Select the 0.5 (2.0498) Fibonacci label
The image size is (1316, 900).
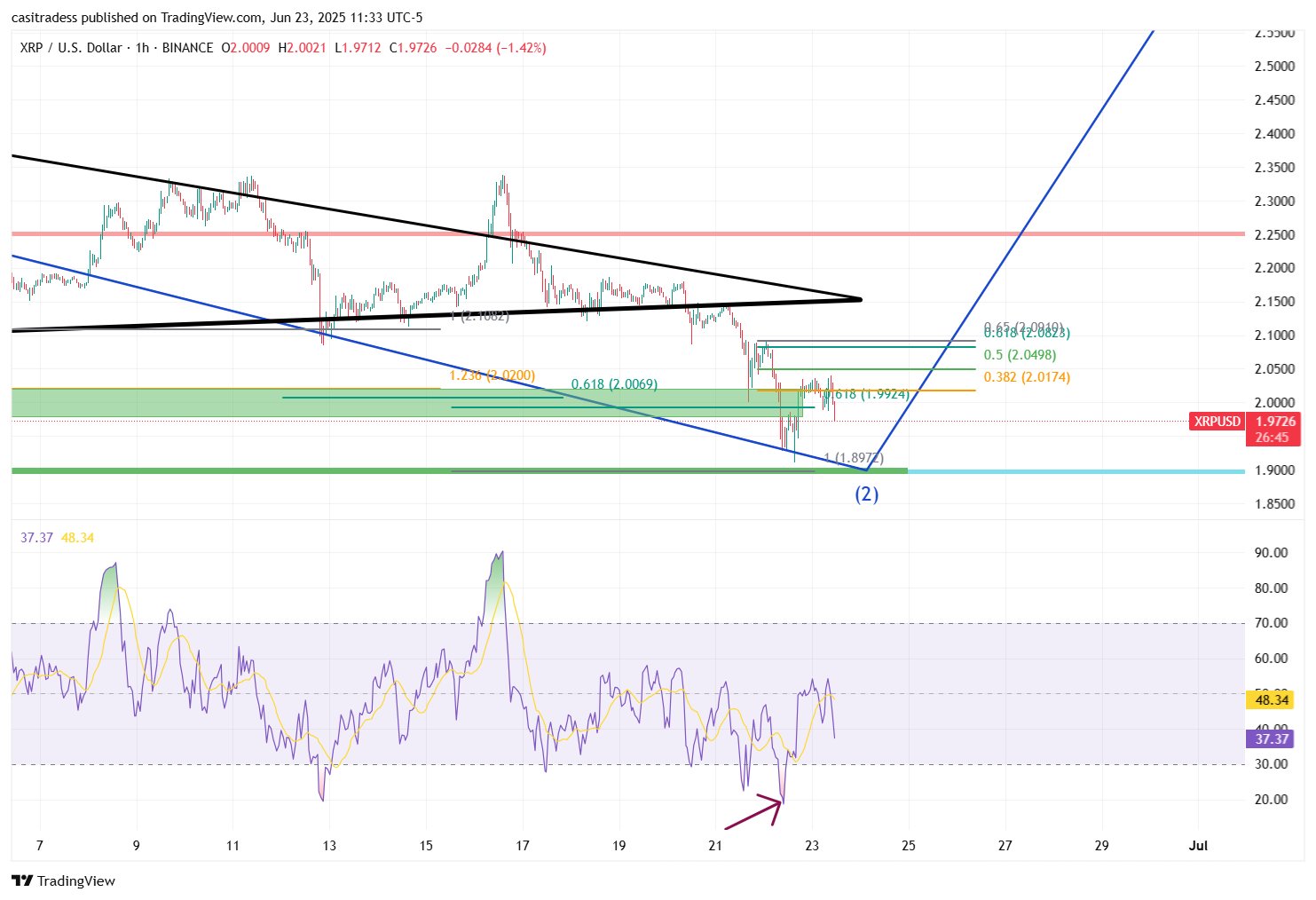pos(1020,355)
